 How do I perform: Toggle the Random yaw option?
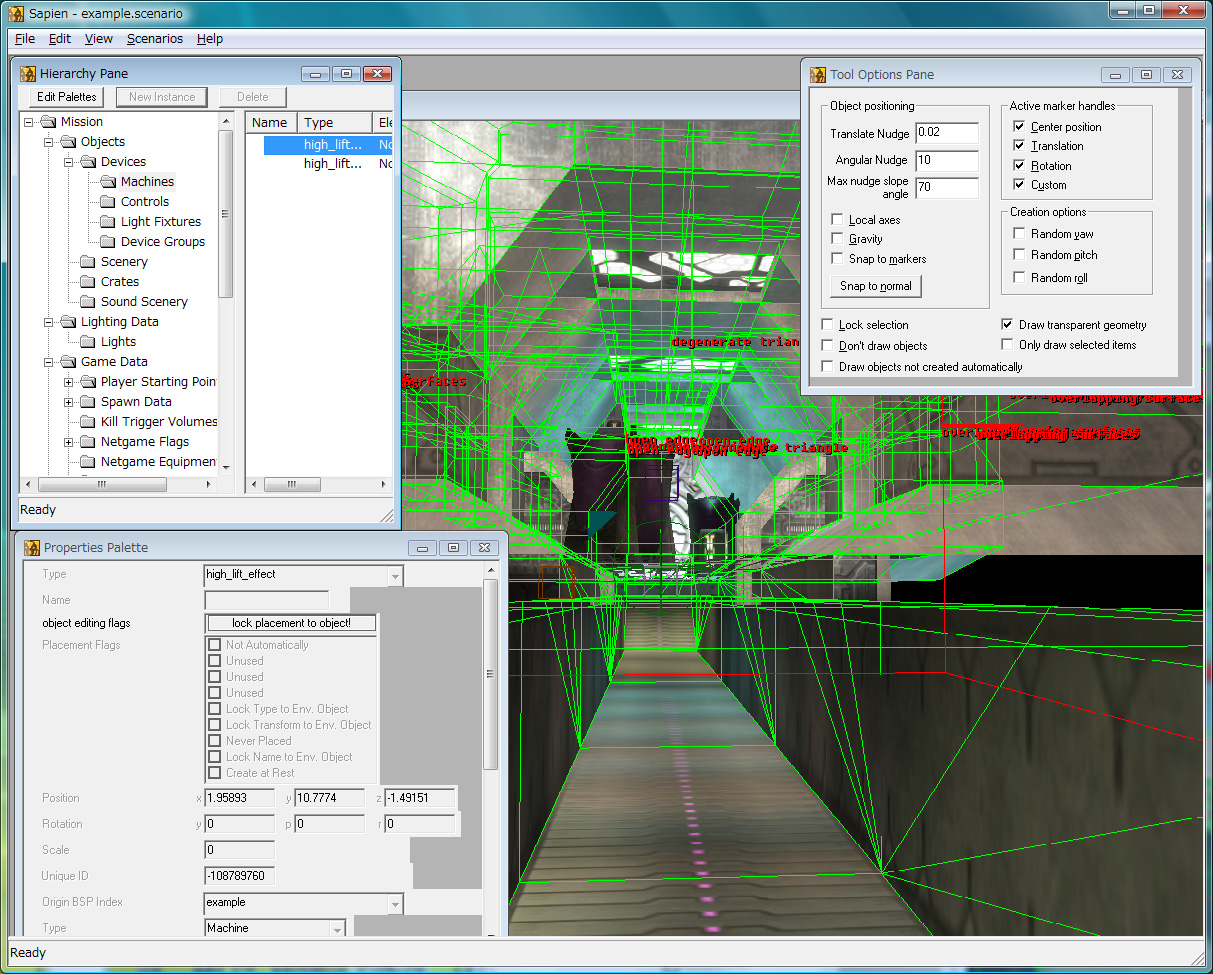pyautogui.click(x=1019, y=234)
